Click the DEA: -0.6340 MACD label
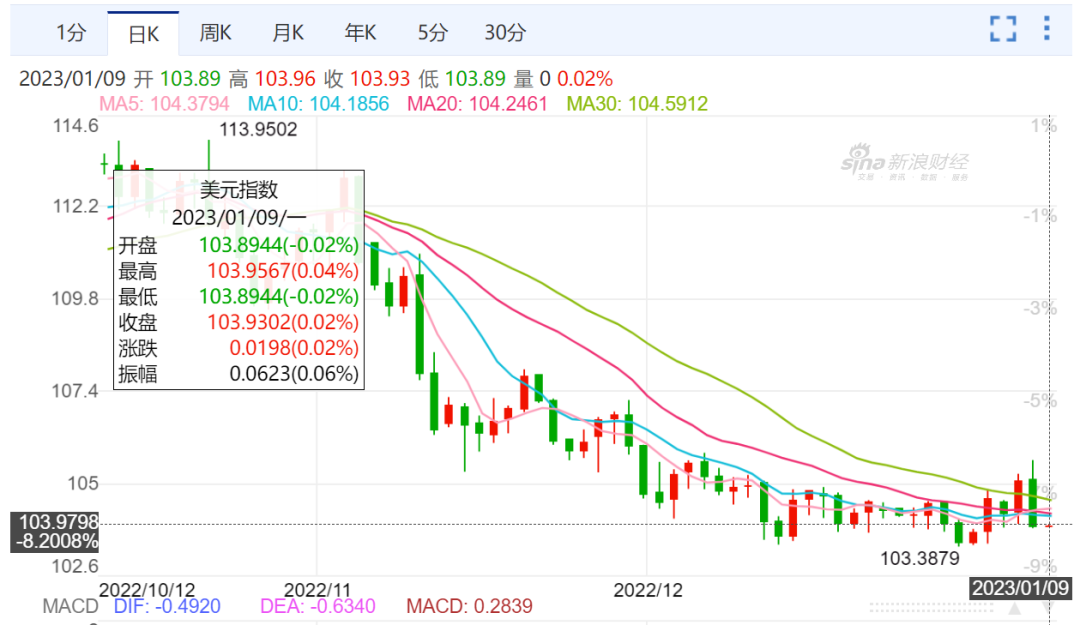The height and width of the screenshot is (625, 1080). 318,606
